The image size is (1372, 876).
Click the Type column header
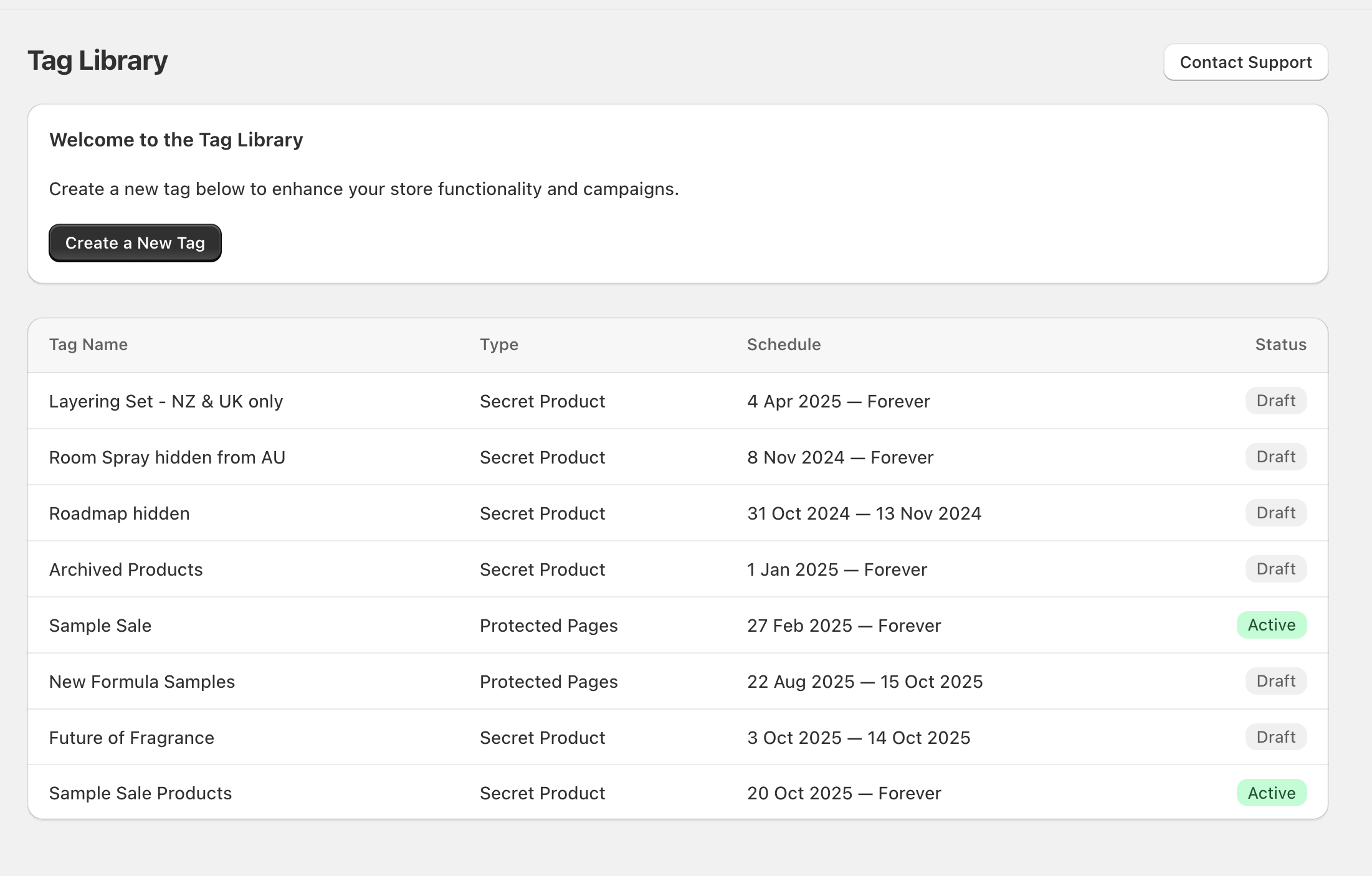pos(498,345)
